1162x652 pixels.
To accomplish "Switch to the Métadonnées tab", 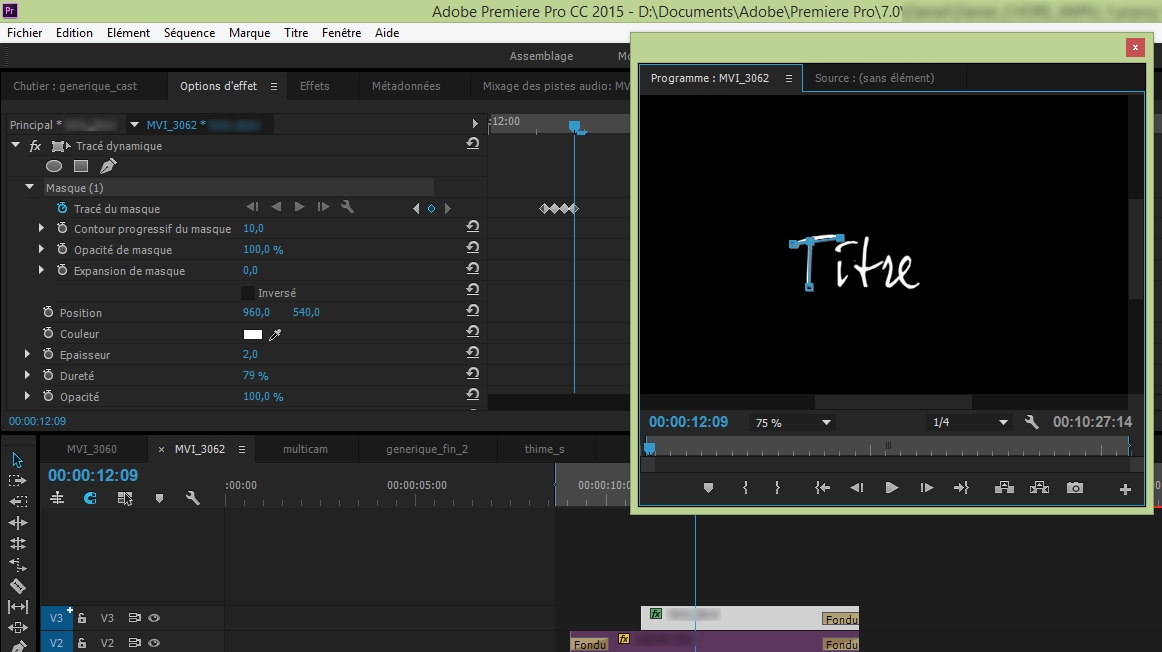I will coord(405,86).
